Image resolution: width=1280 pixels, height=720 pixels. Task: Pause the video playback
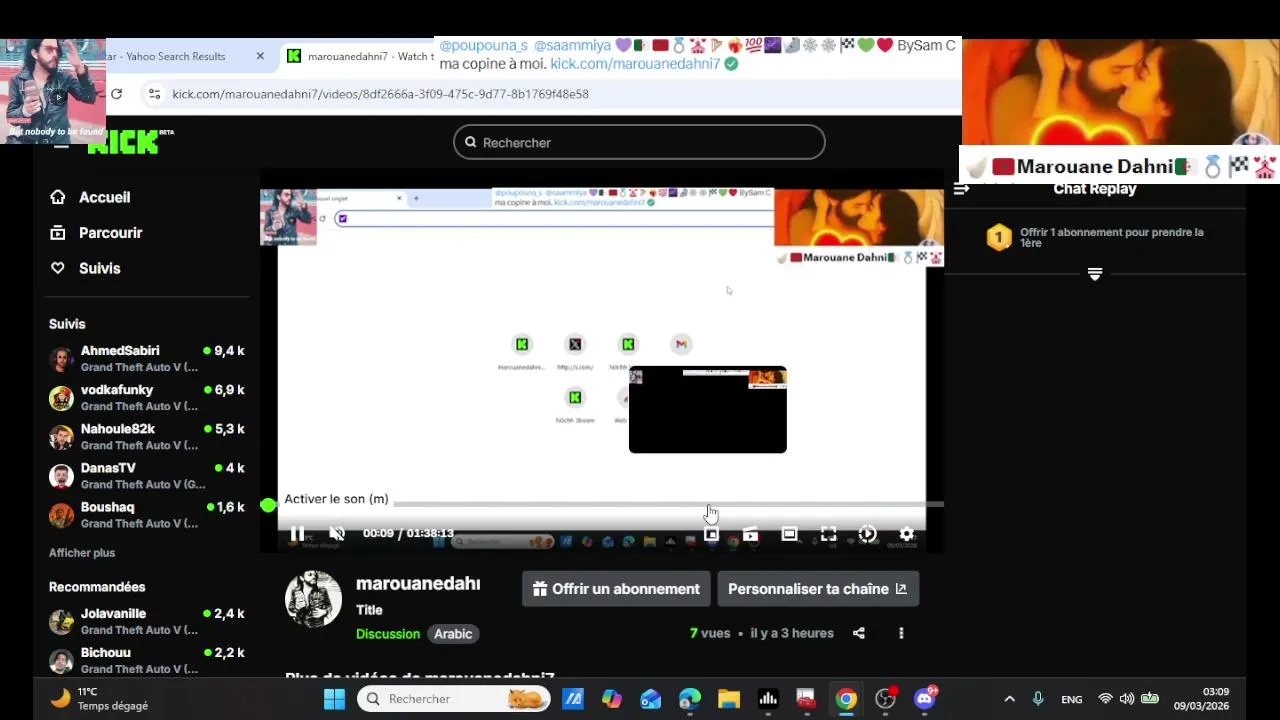[x=297, y=534]
